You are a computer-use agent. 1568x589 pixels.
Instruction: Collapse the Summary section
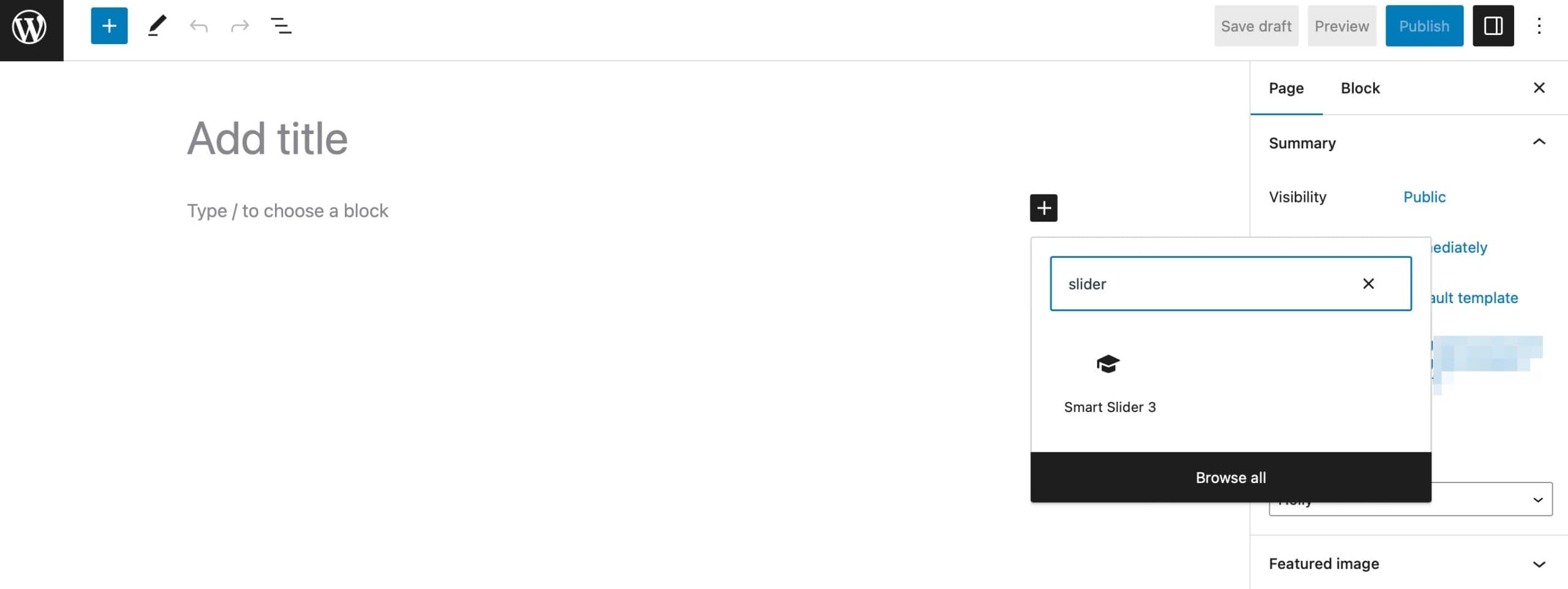pos(1539,142)
